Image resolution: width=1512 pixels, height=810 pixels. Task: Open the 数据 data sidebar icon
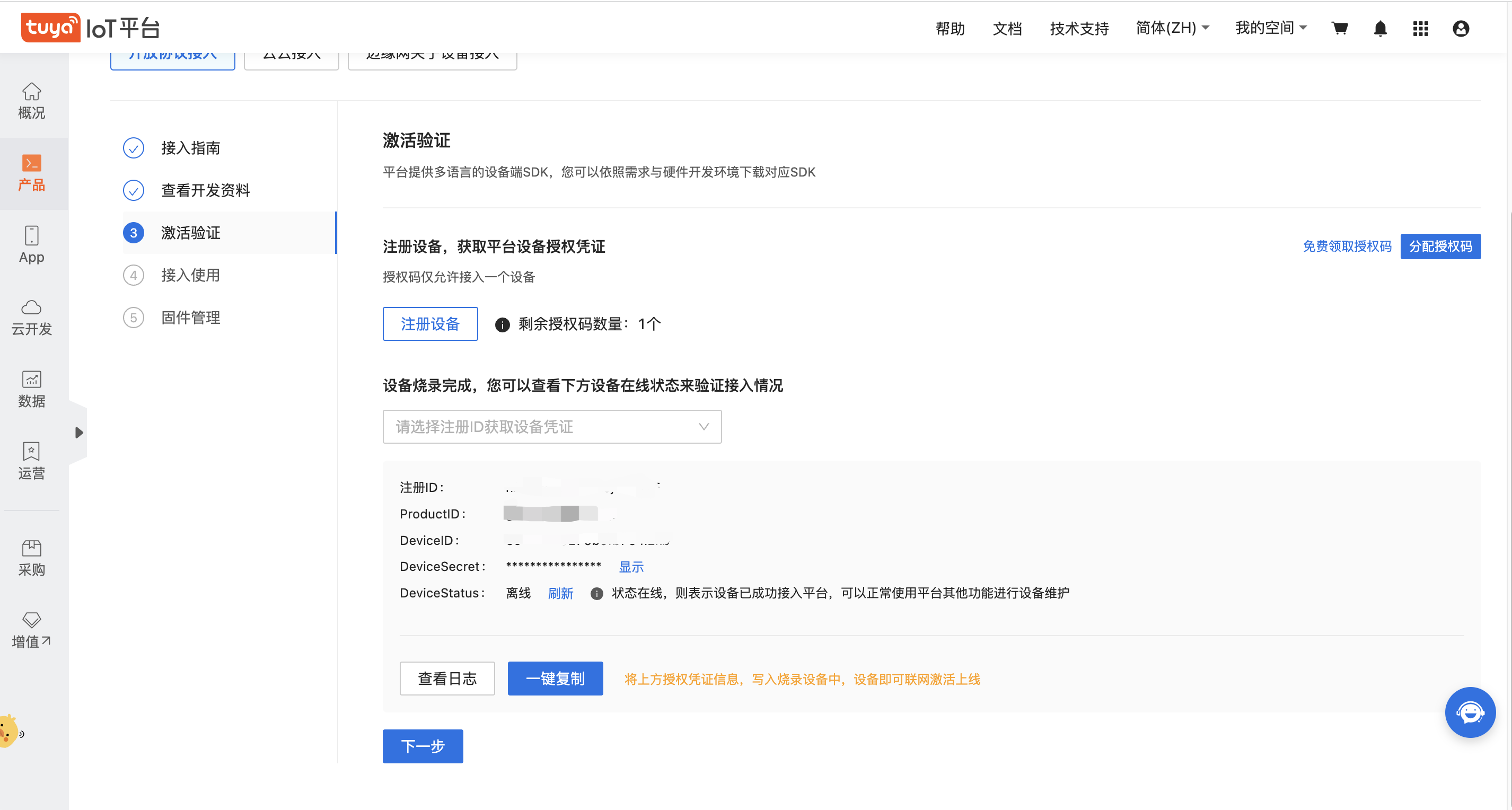click(x=32, y=389)
